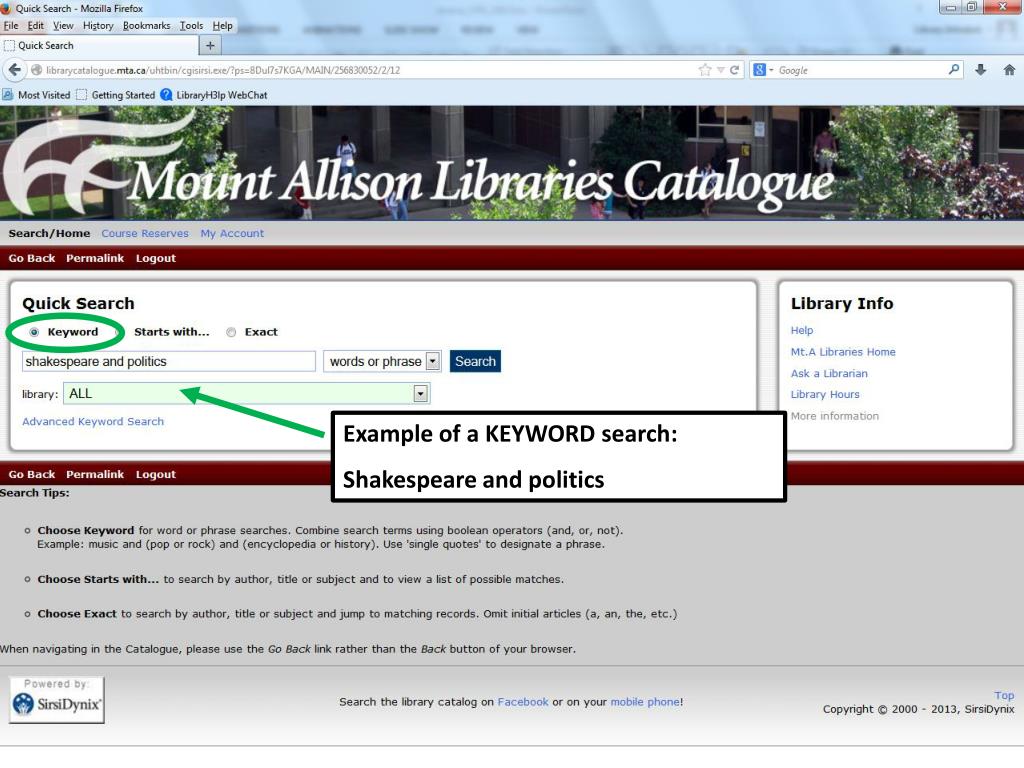Open the Mt.A Libraries Home link
1024x768 pixels.
click(x=843, y=351)
